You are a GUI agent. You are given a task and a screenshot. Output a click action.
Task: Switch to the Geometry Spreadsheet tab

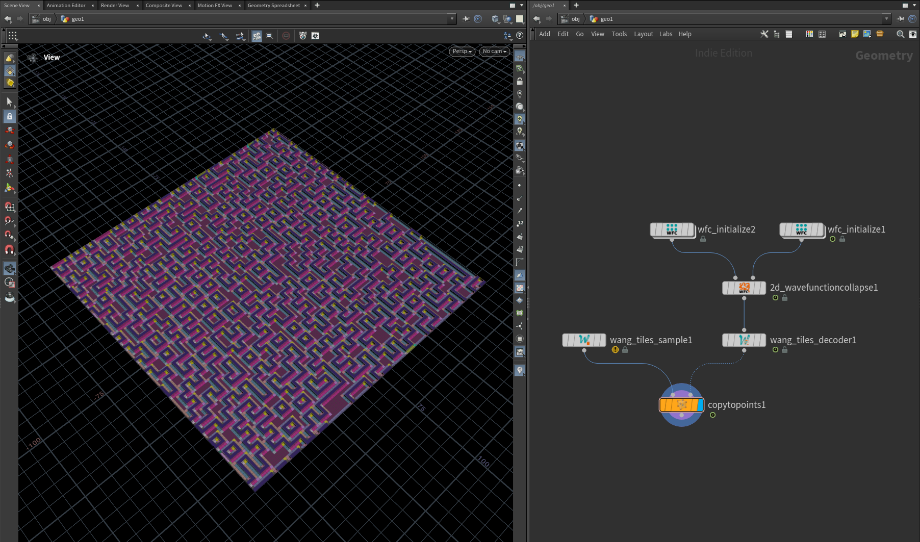pos(272,5)
